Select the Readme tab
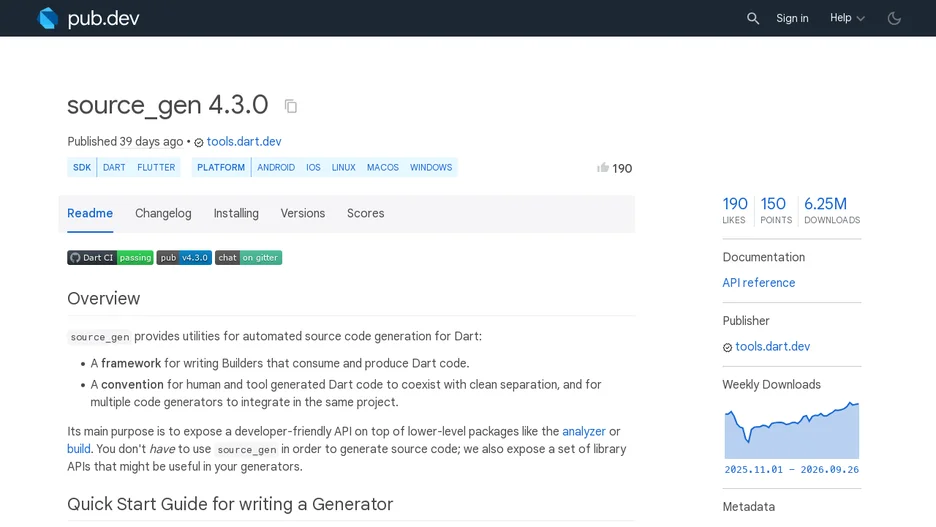 [90, 213]
